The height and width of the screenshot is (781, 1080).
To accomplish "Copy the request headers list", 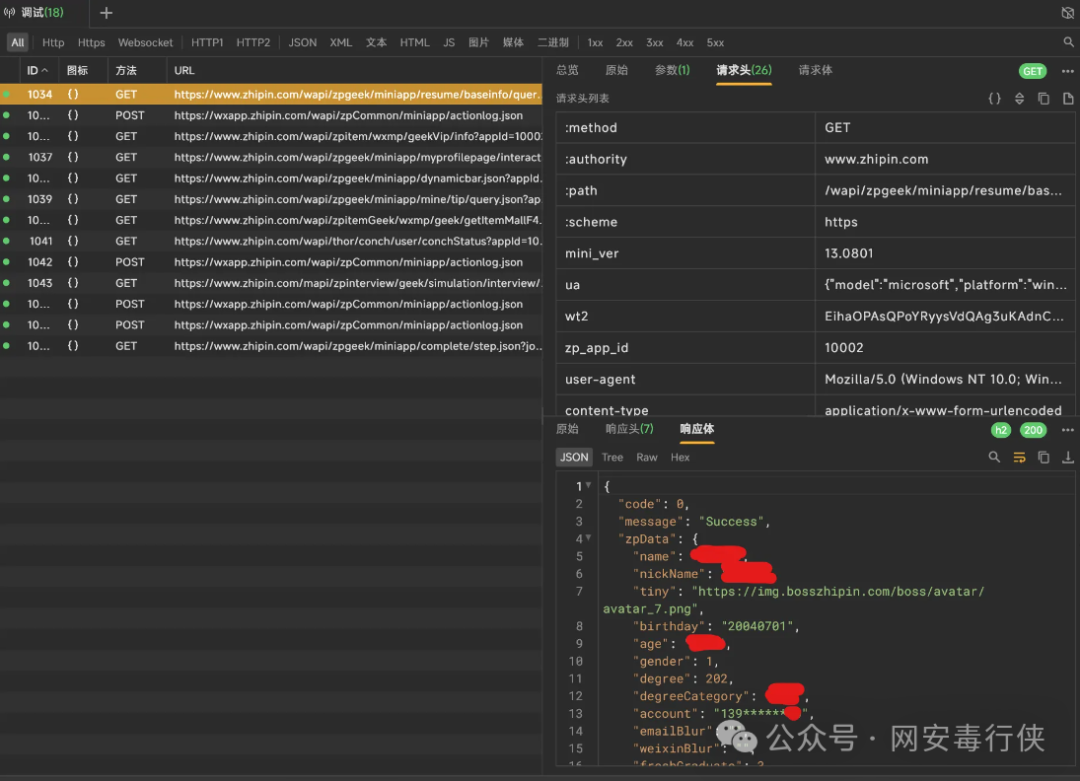I will click(1043, 98).
